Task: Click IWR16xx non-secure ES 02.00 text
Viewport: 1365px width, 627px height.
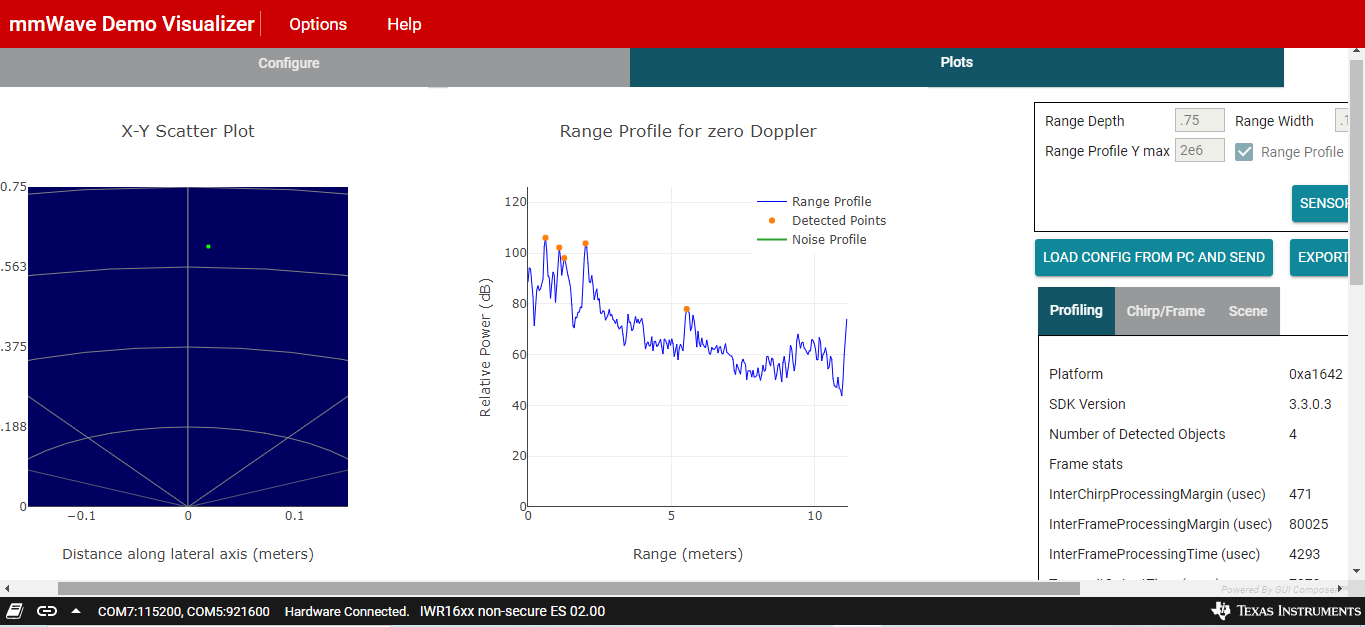Action: click(512, 611)
